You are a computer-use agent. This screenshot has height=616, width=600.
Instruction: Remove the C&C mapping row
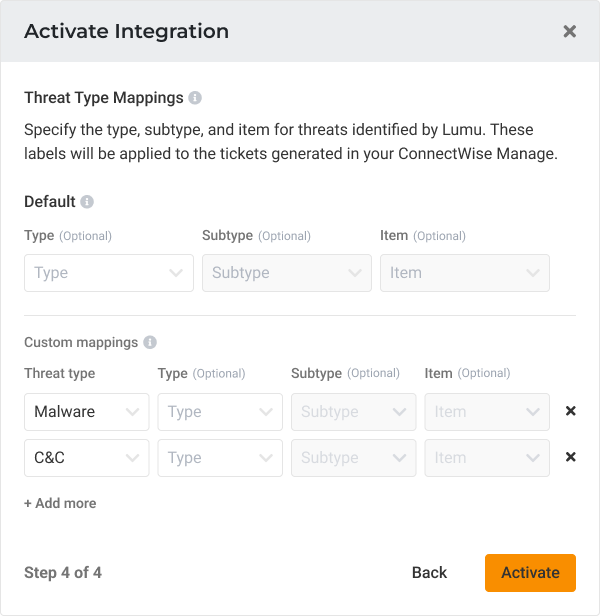(571, 457)
